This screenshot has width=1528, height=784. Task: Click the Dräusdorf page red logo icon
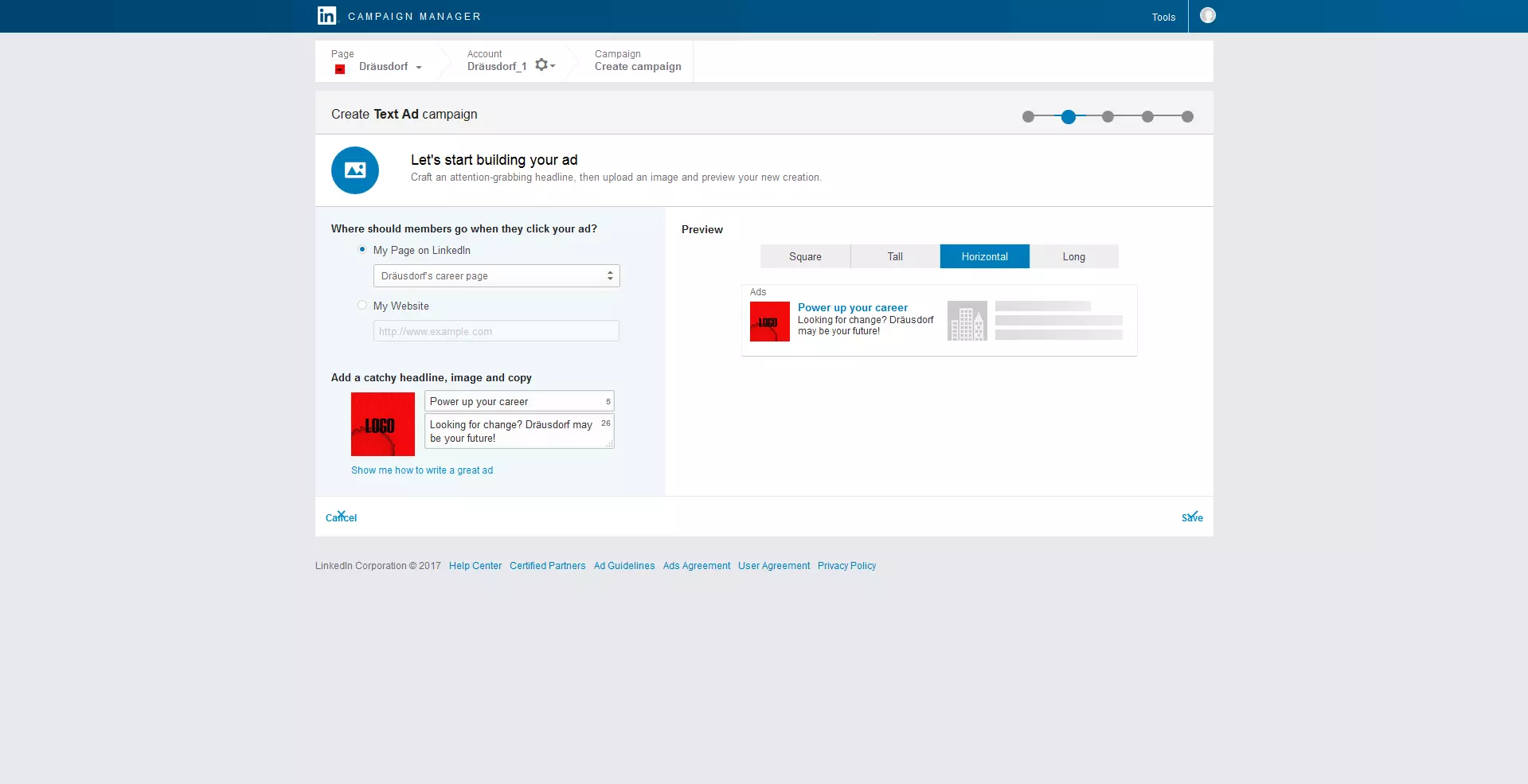click(x=340, y=69)
